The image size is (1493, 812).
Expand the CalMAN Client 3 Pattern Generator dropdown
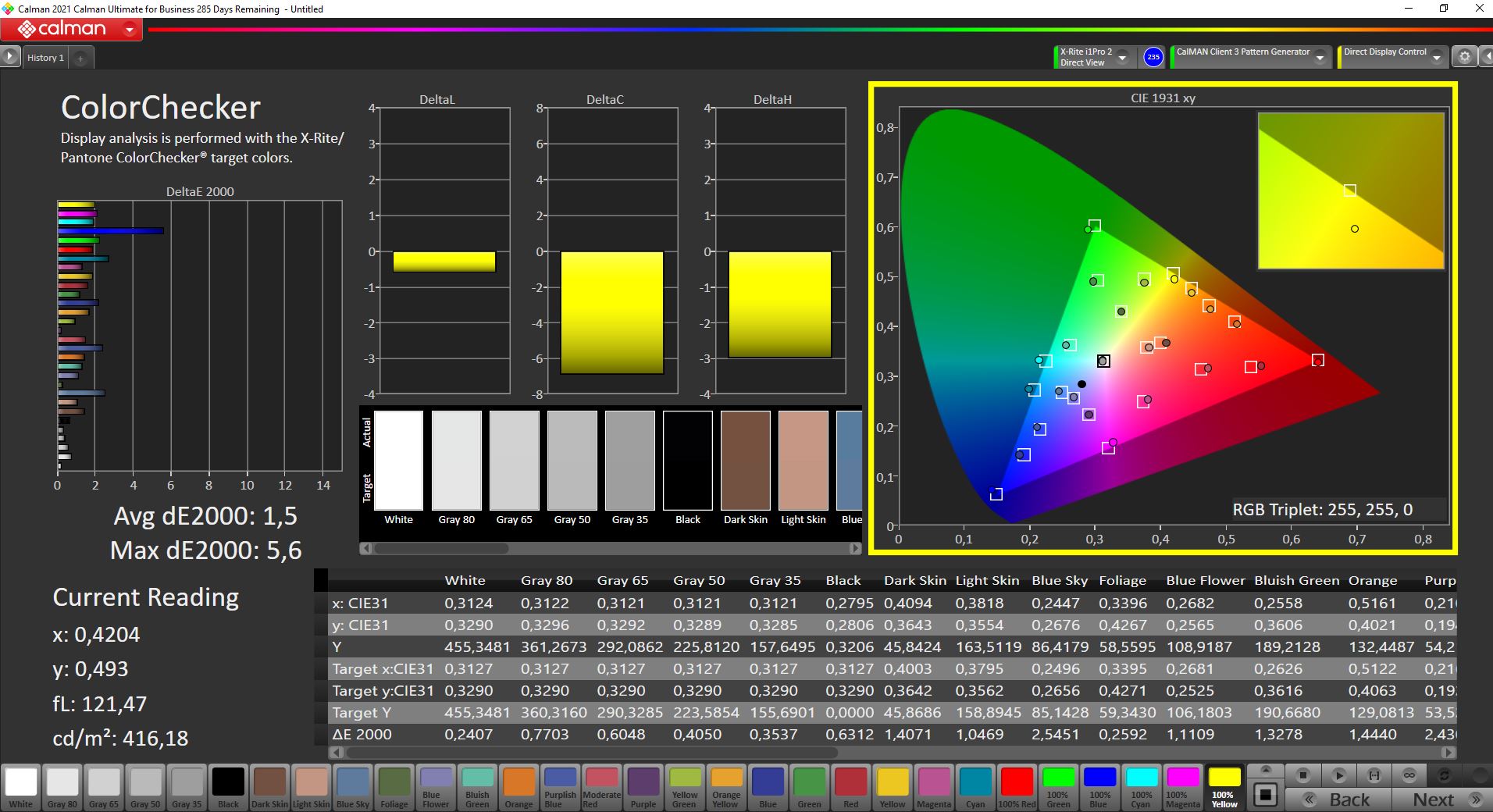click(x=1320, y=58)
